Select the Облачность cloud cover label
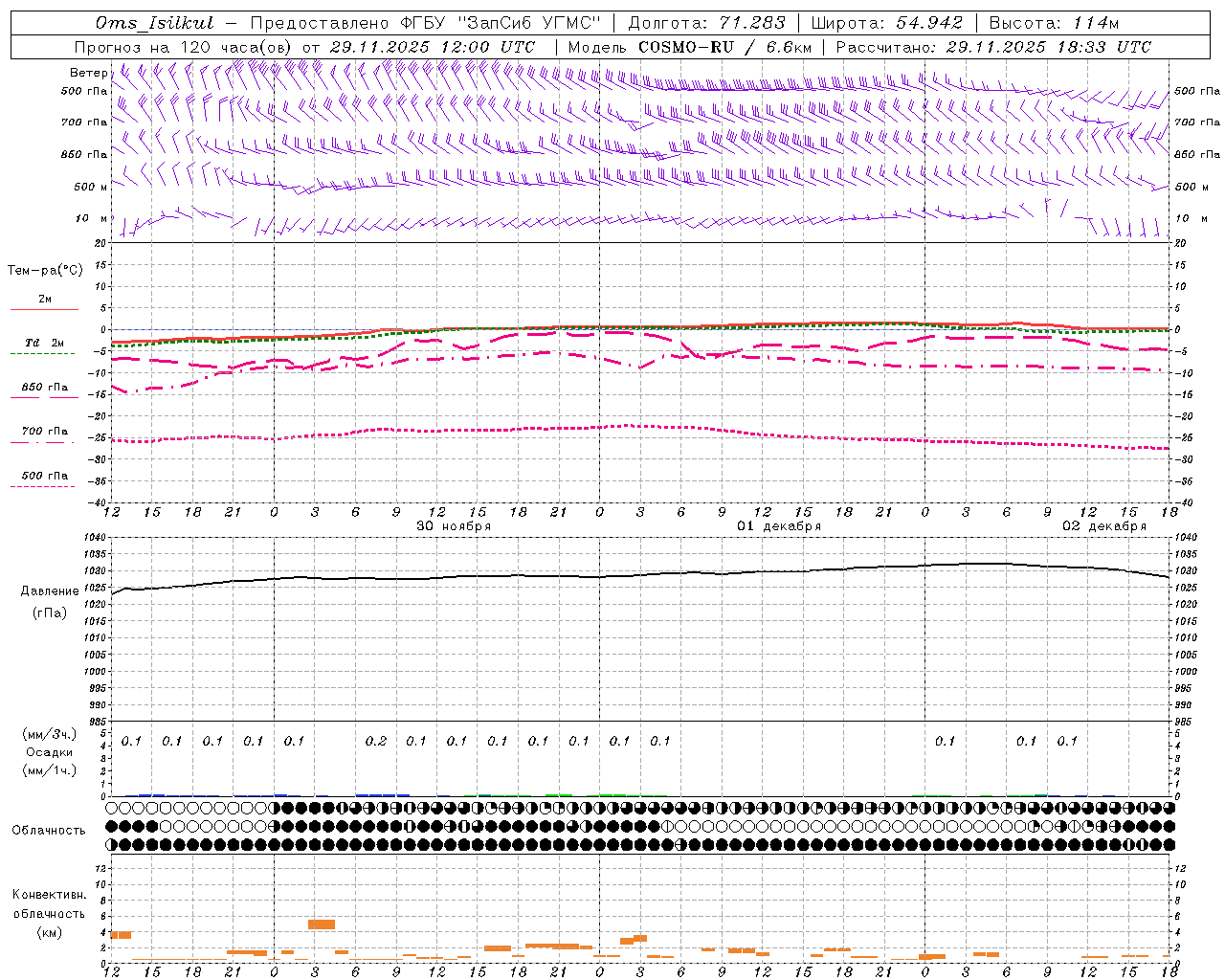 (x=49, y=831)
